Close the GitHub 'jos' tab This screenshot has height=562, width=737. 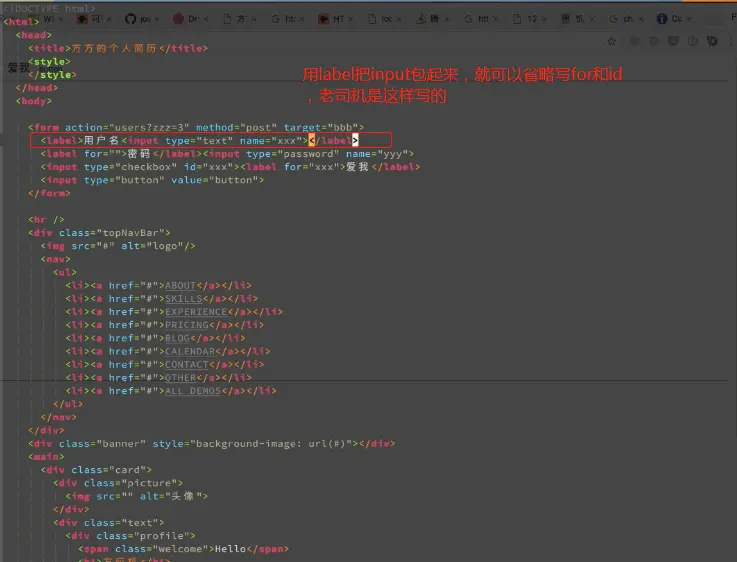coord(157,19)
